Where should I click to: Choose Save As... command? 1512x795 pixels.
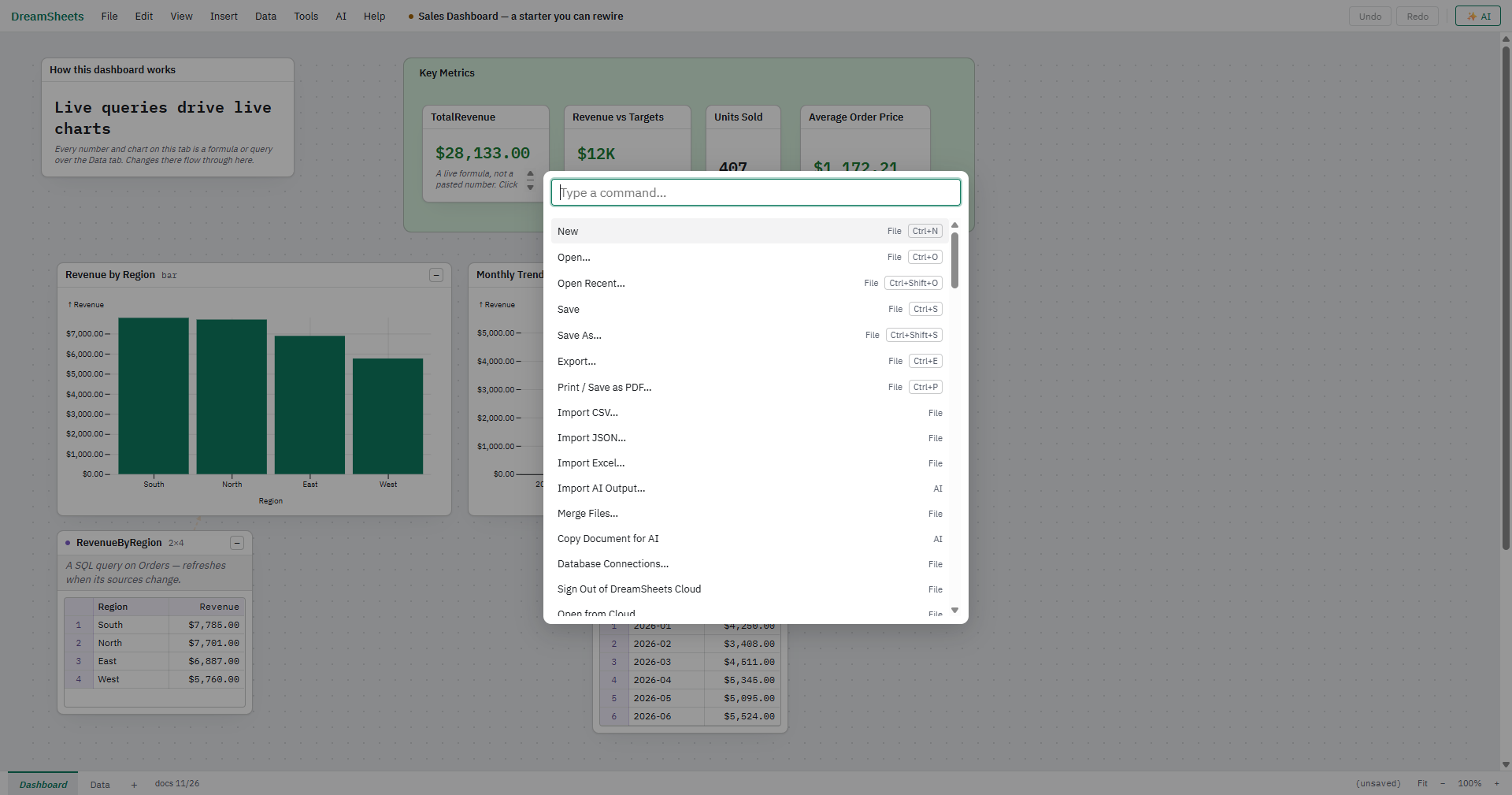point(750,335)
